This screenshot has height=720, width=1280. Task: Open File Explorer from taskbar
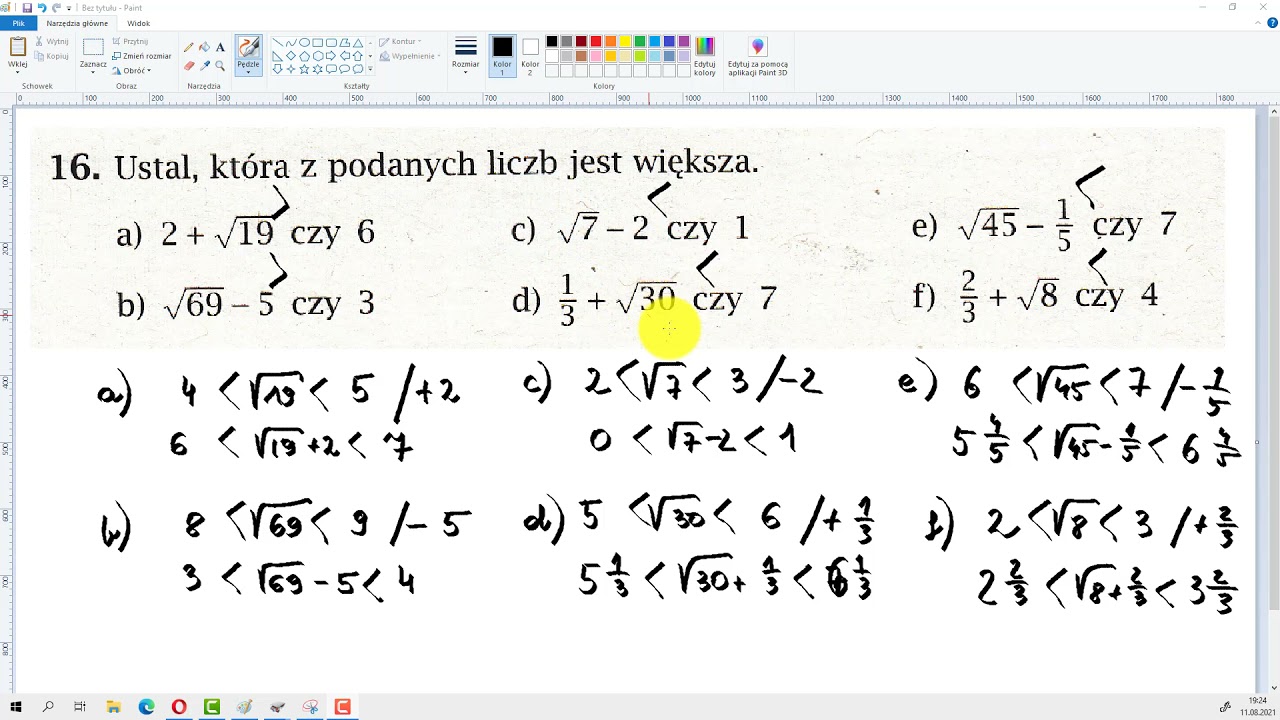[x=113, y=707]
